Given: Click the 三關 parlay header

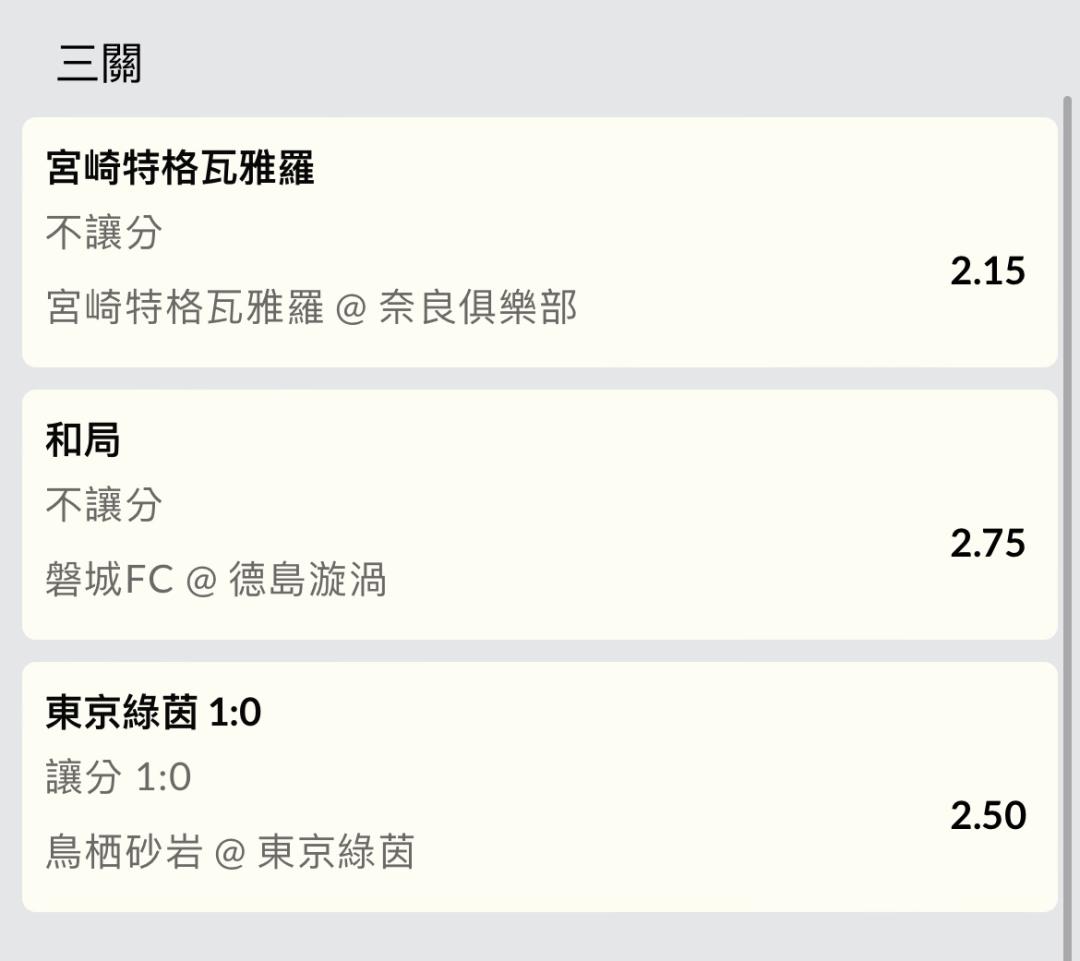Looking at the screenshot, I should tap(99, 64).
